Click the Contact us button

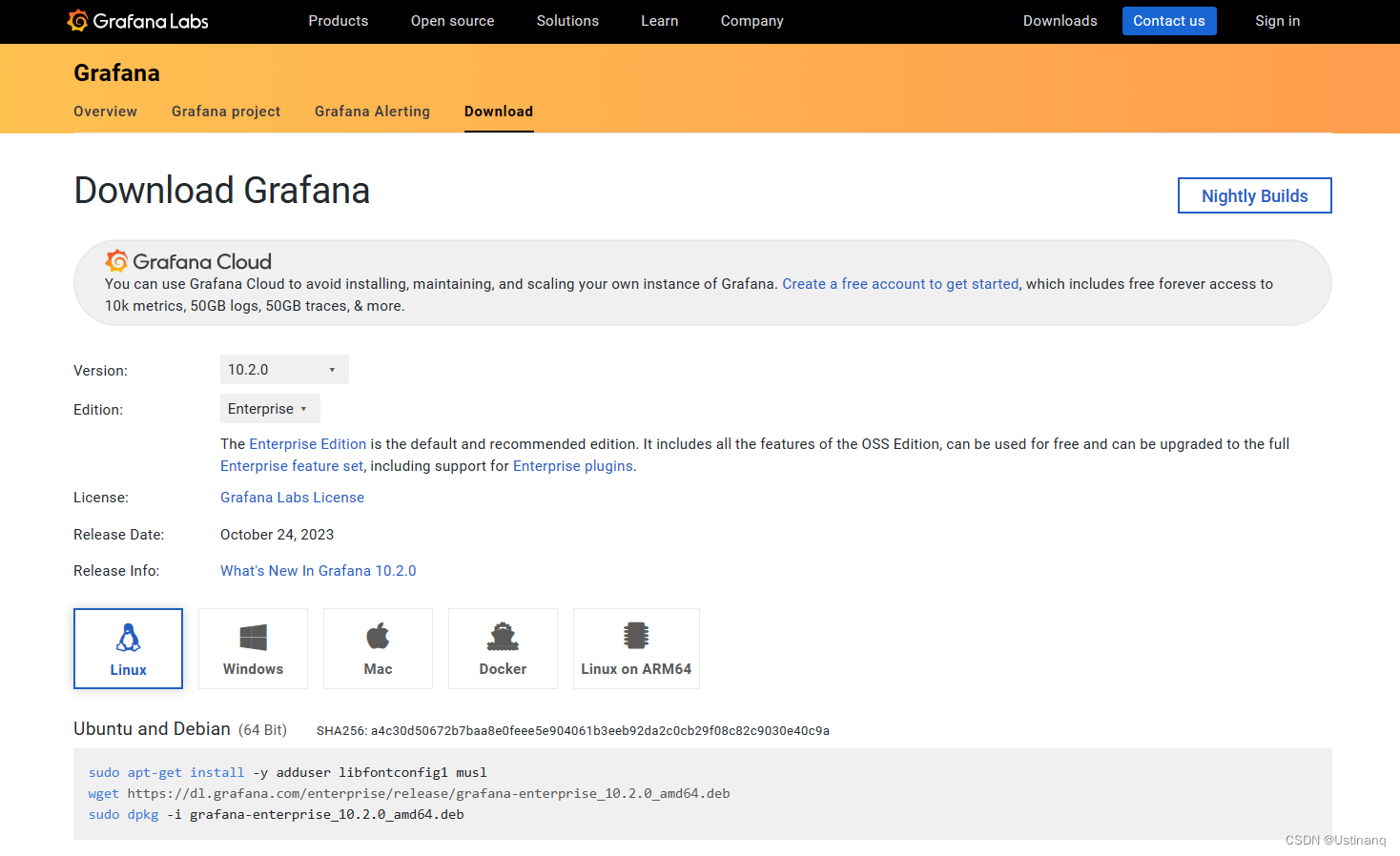pos(1169,21)
